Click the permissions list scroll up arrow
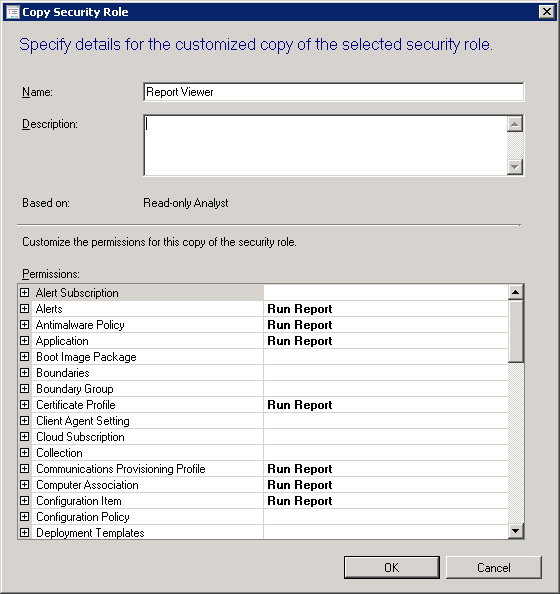 (x=516, y=292)
